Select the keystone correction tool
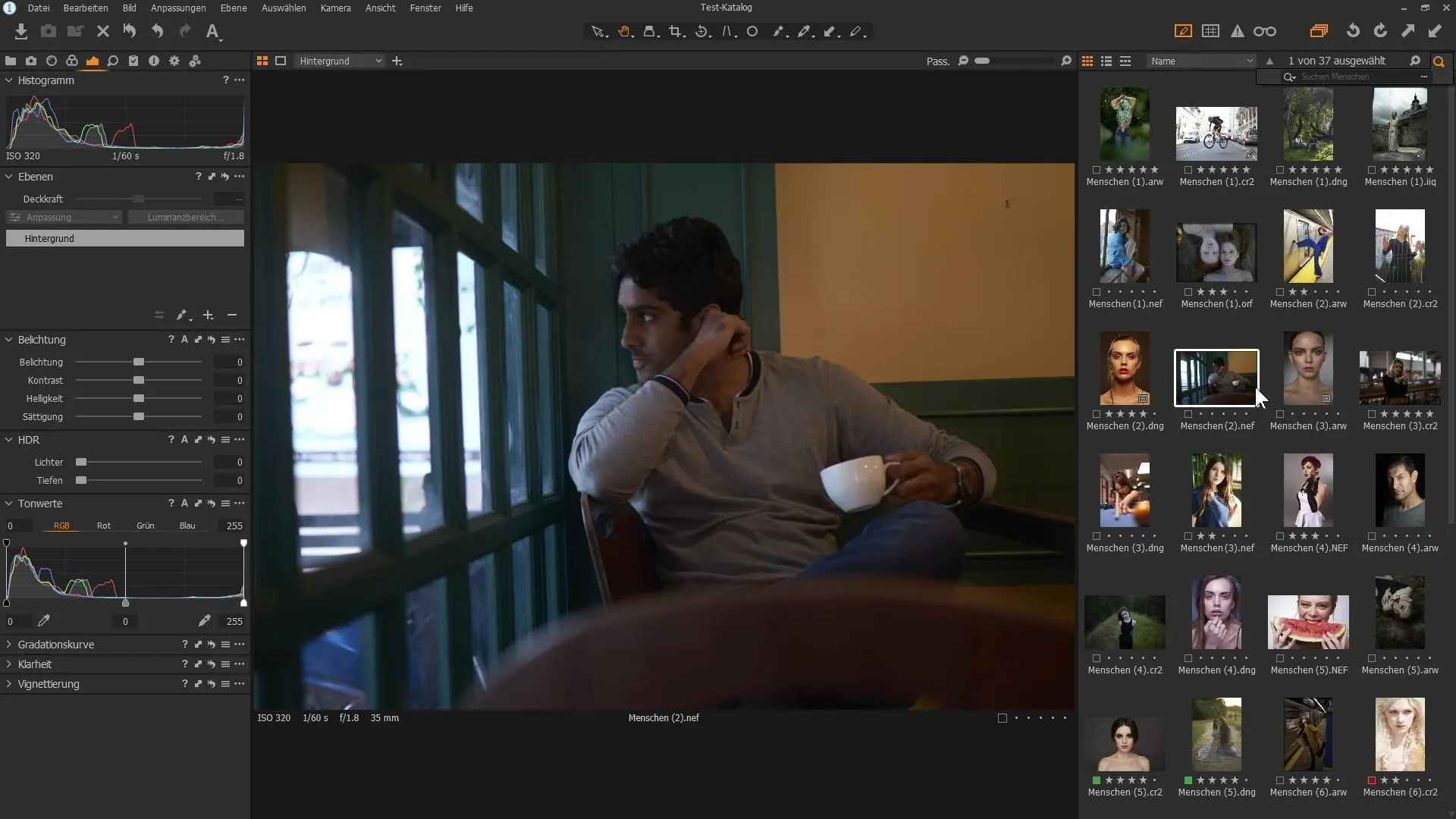The width and height of the screenshot is (1456, 819). (729, 32)
